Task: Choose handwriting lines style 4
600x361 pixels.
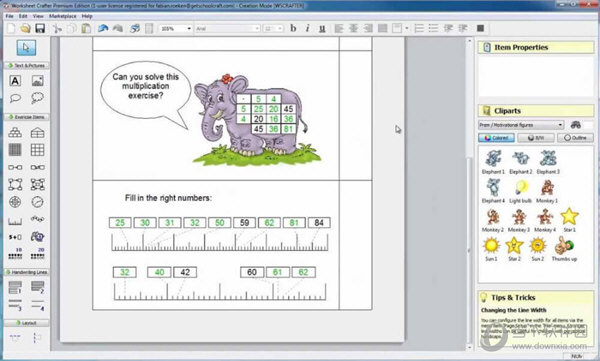Action: 38,305
